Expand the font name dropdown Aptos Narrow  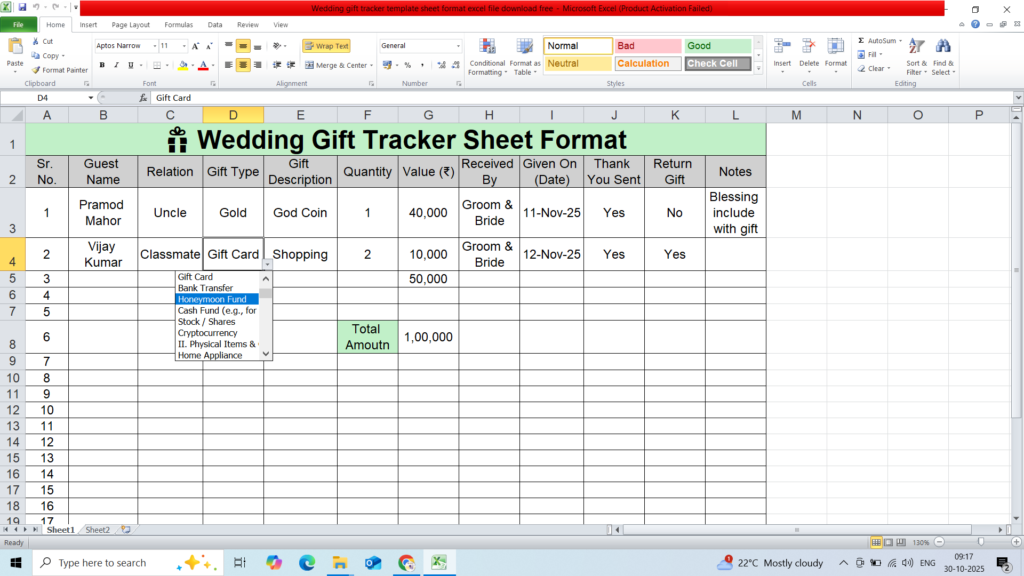(x=154, y=46)
